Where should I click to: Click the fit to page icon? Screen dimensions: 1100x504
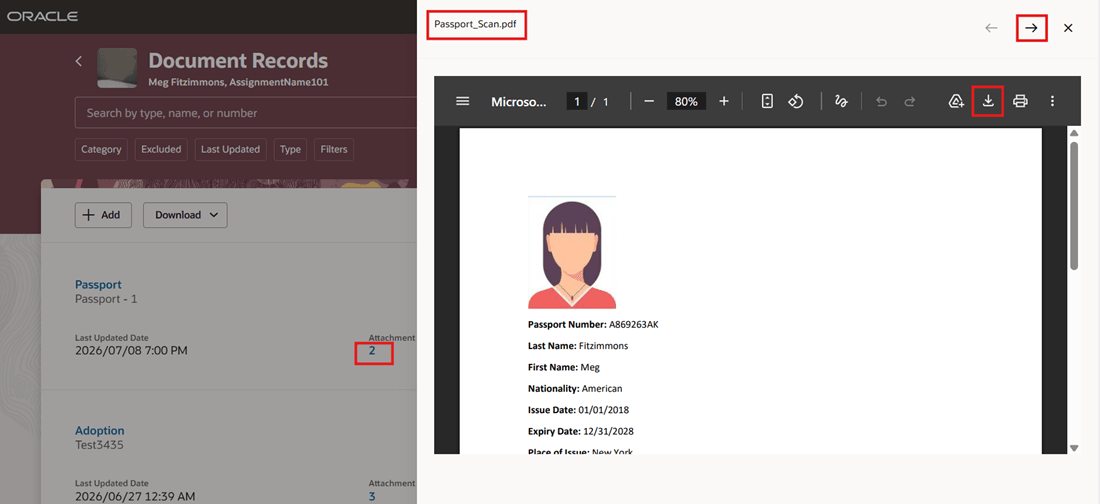pos(767,101)
